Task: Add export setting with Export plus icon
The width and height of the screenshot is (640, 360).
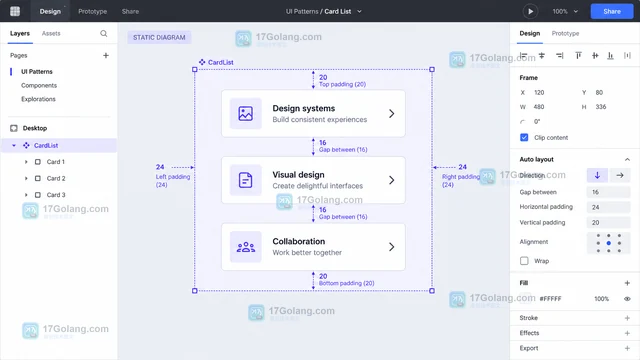Action: 627,348
